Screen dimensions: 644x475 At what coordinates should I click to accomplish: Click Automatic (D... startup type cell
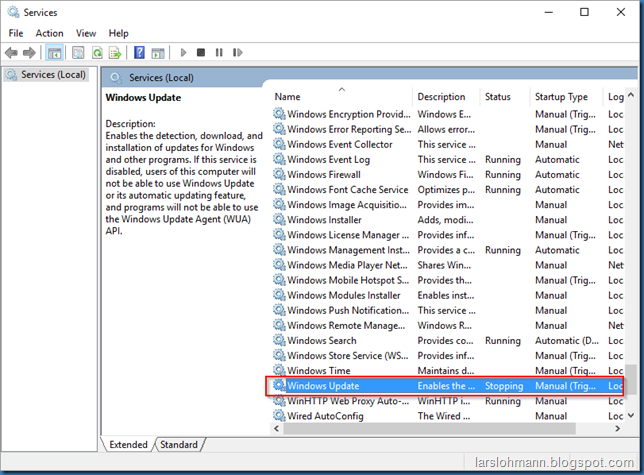point(566,340)
